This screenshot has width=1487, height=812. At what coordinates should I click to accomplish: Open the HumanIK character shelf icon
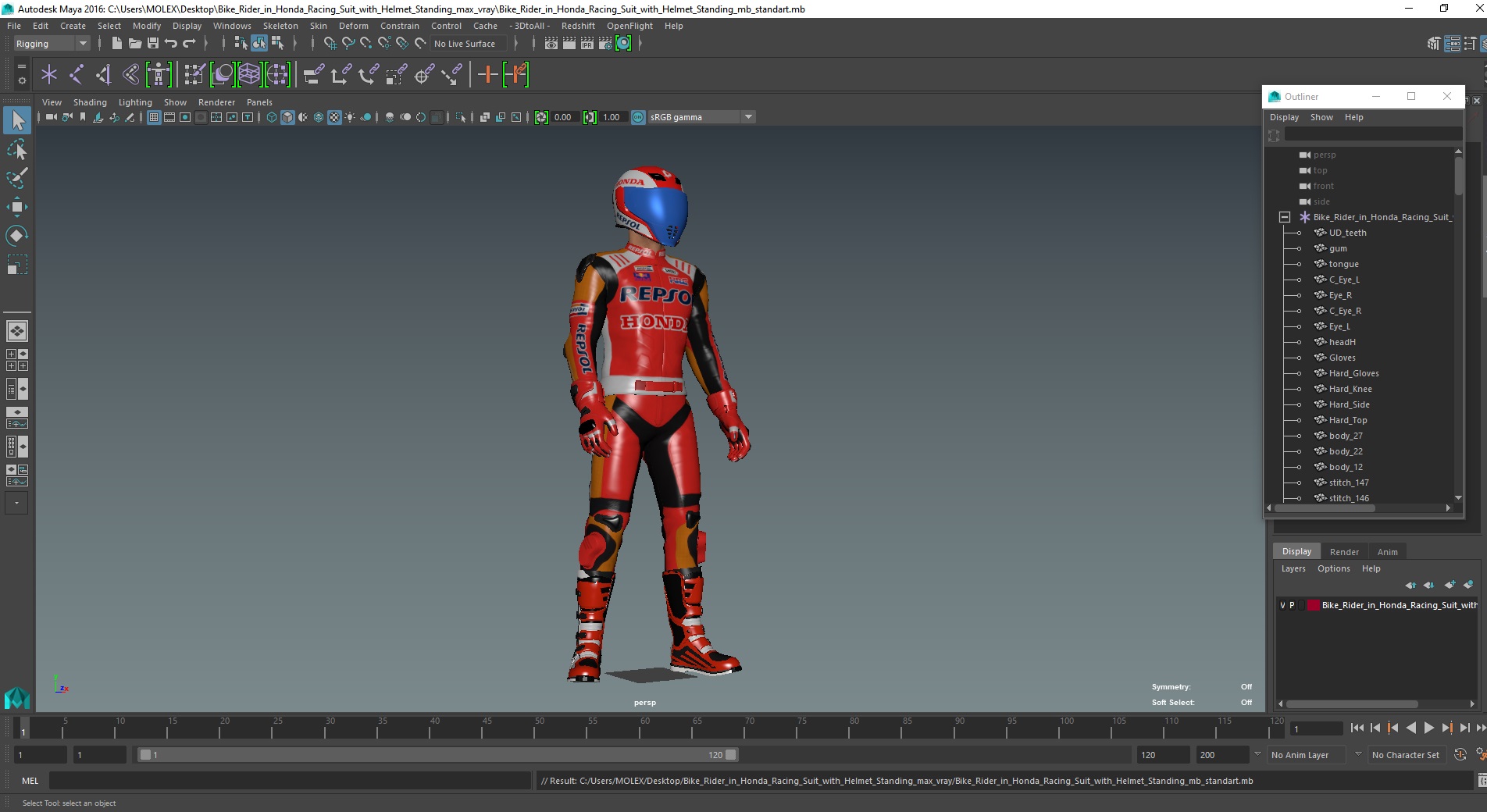point(159,75)
